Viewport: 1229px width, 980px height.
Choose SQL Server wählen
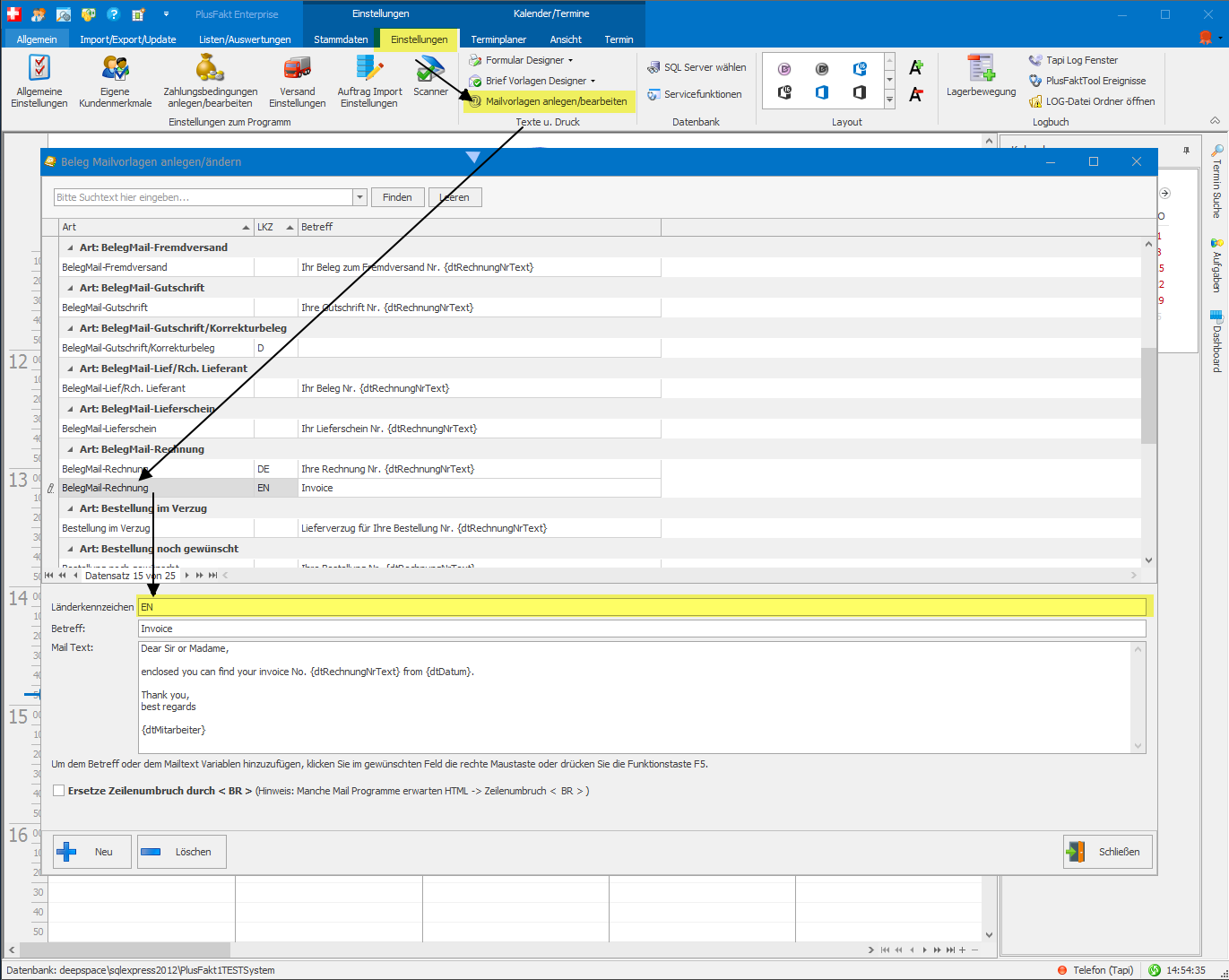coord(697,67)
